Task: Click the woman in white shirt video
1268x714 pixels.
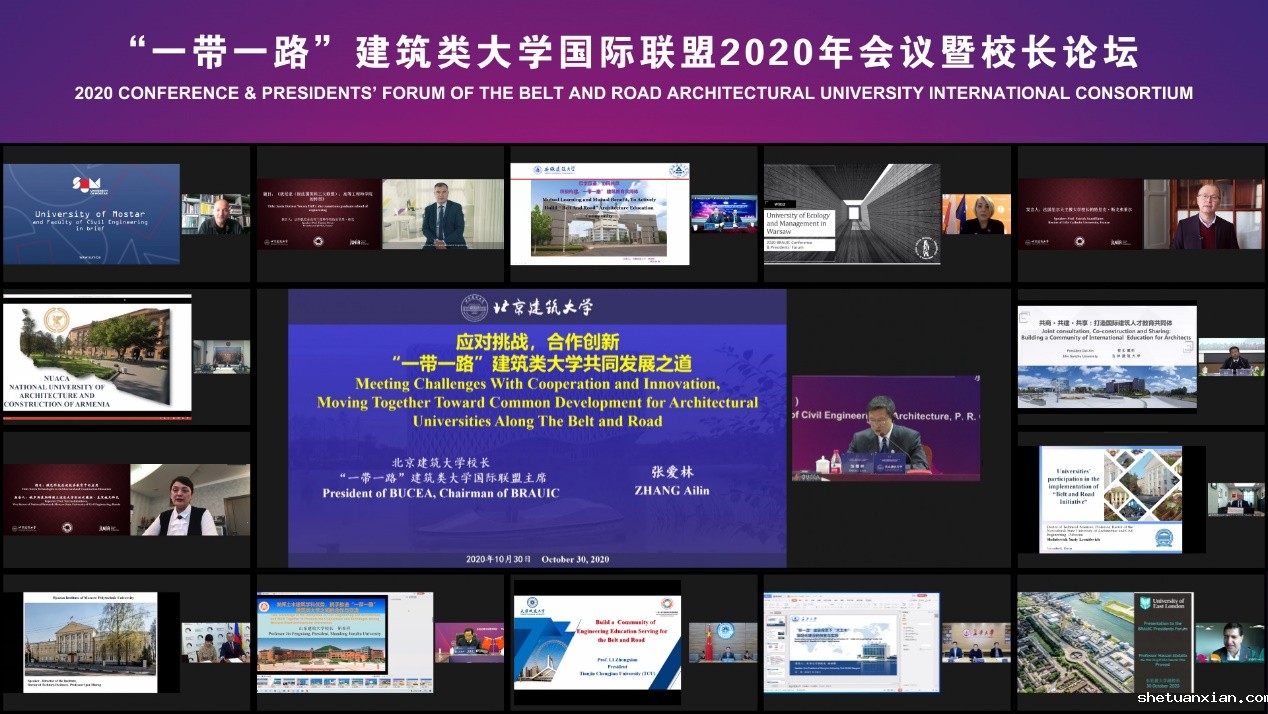Action: [x=189, y=499]
